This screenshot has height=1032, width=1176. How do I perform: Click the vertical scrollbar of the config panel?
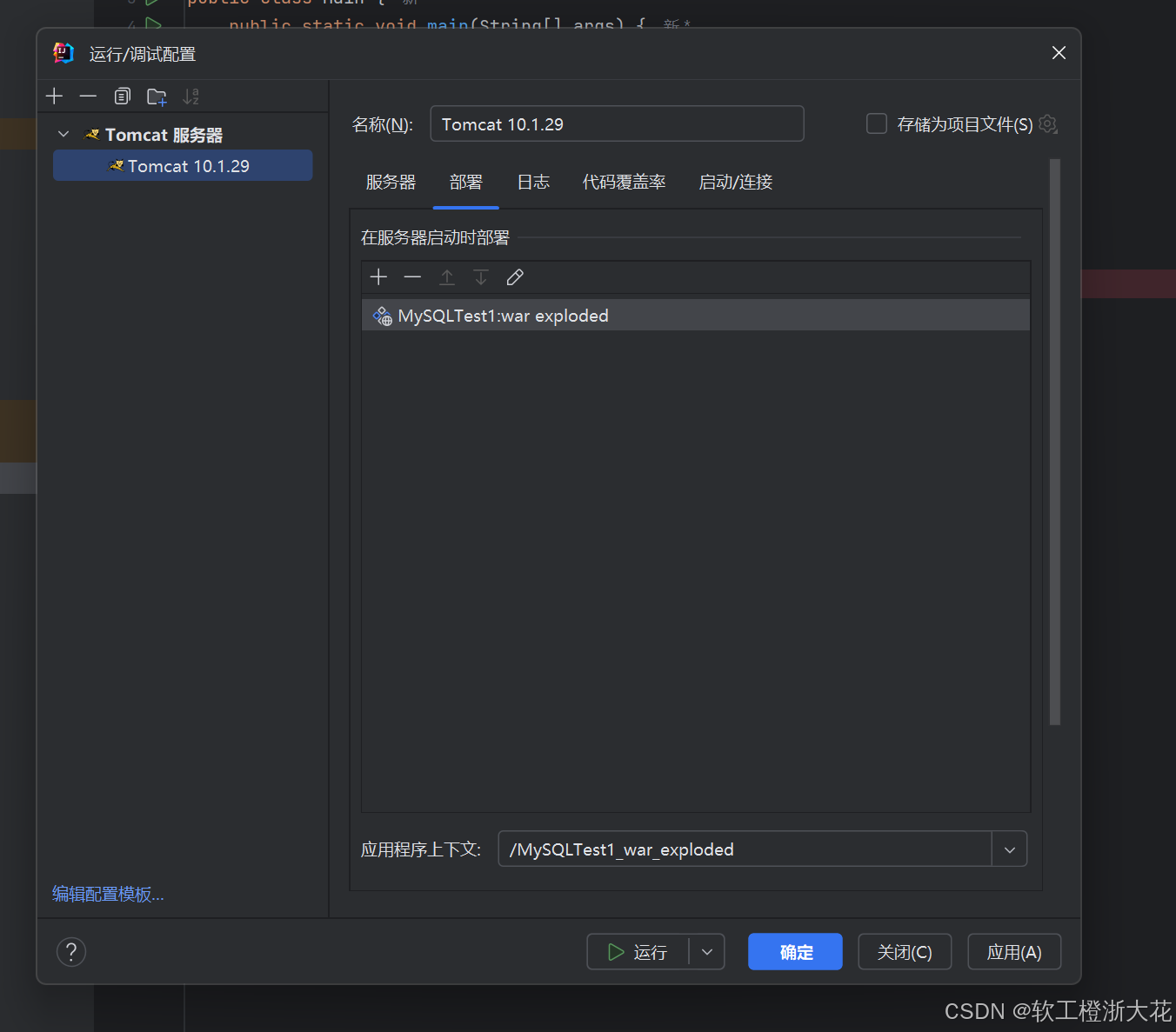tap(1055, 442)
